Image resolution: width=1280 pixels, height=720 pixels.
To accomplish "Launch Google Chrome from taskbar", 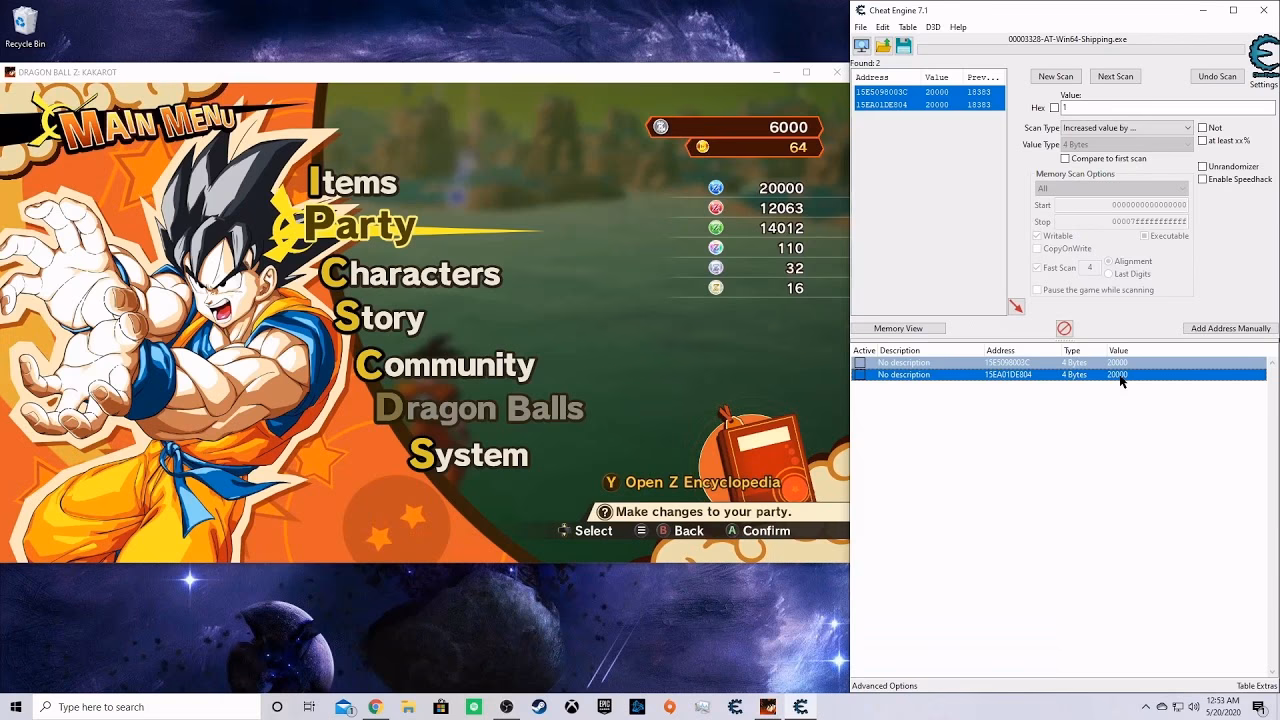I will coord(375,707).
